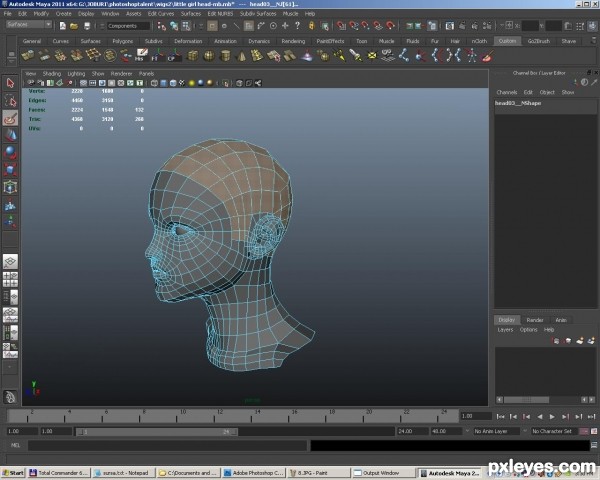Image resolution: width=600 pixels, height=480 pixels.
Task: Switch to the Polygons shelf tab
Action: [x=122, y=41]
